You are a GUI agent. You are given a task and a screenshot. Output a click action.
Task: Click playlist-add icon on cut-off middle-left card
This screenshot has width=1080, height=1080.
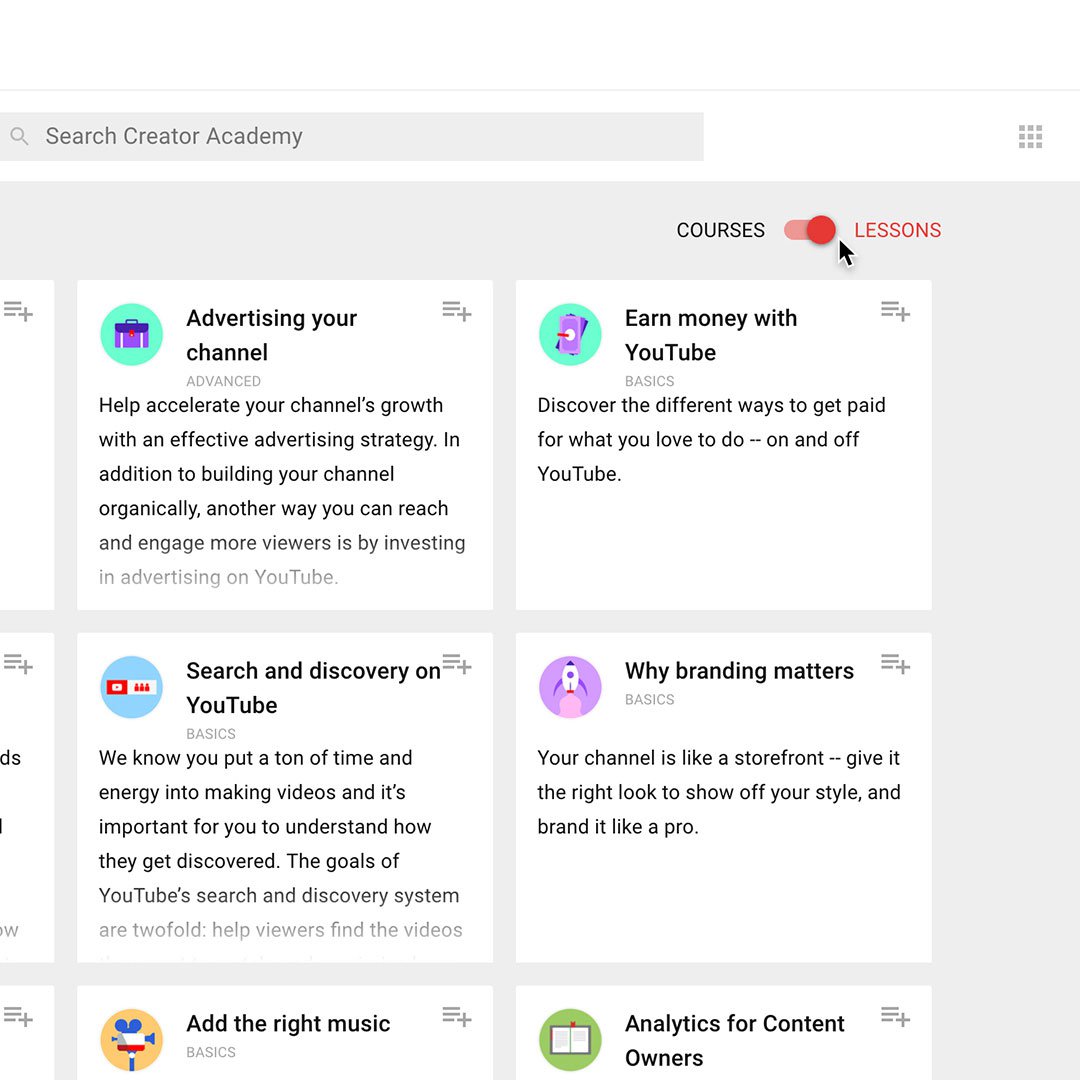pos(18,665)
